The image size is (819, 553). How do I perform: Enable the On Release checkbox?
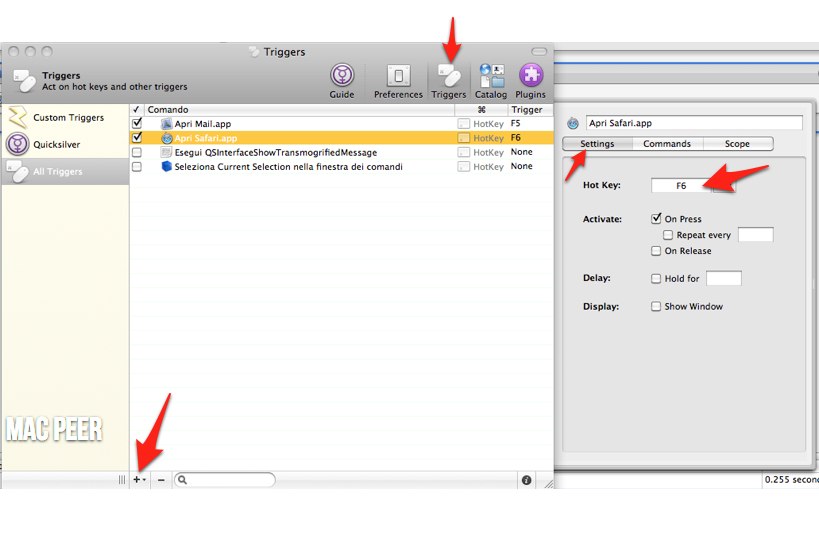pyautogui.click(x=656, y=251)
